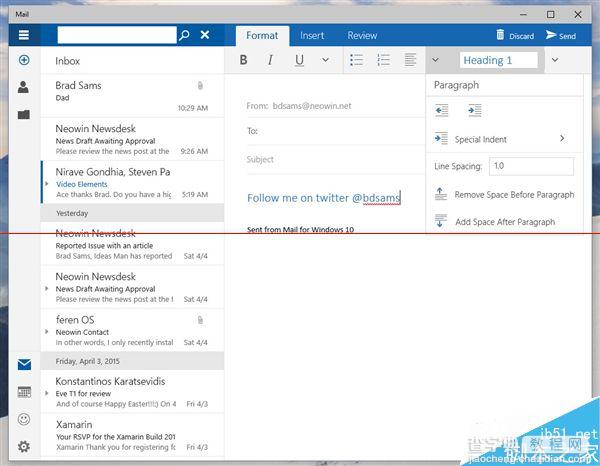Switch to the Insert tab

pyautogui.click(x=312, y=36)
